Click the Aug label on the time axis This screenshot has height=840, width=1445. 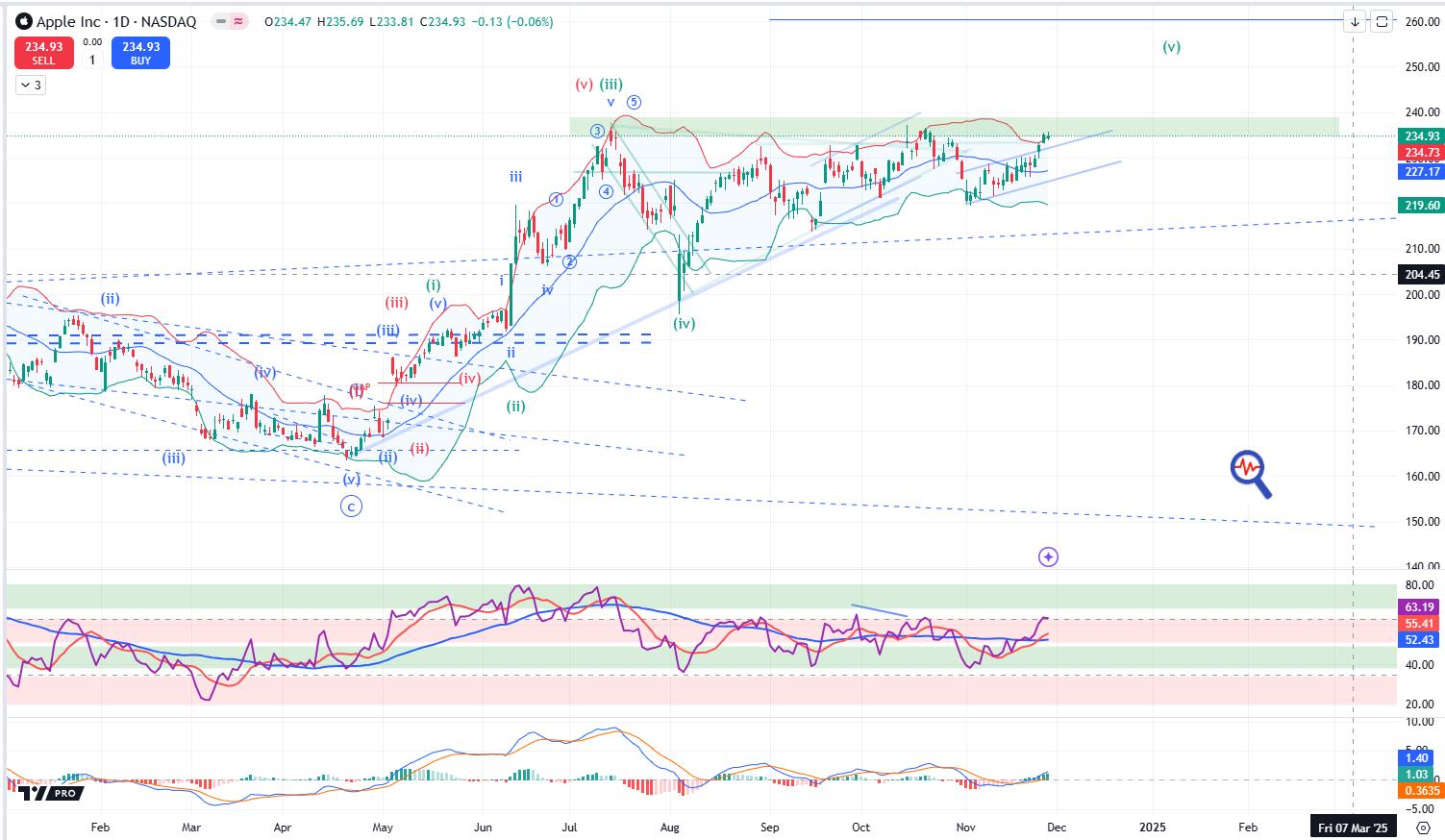670,828
